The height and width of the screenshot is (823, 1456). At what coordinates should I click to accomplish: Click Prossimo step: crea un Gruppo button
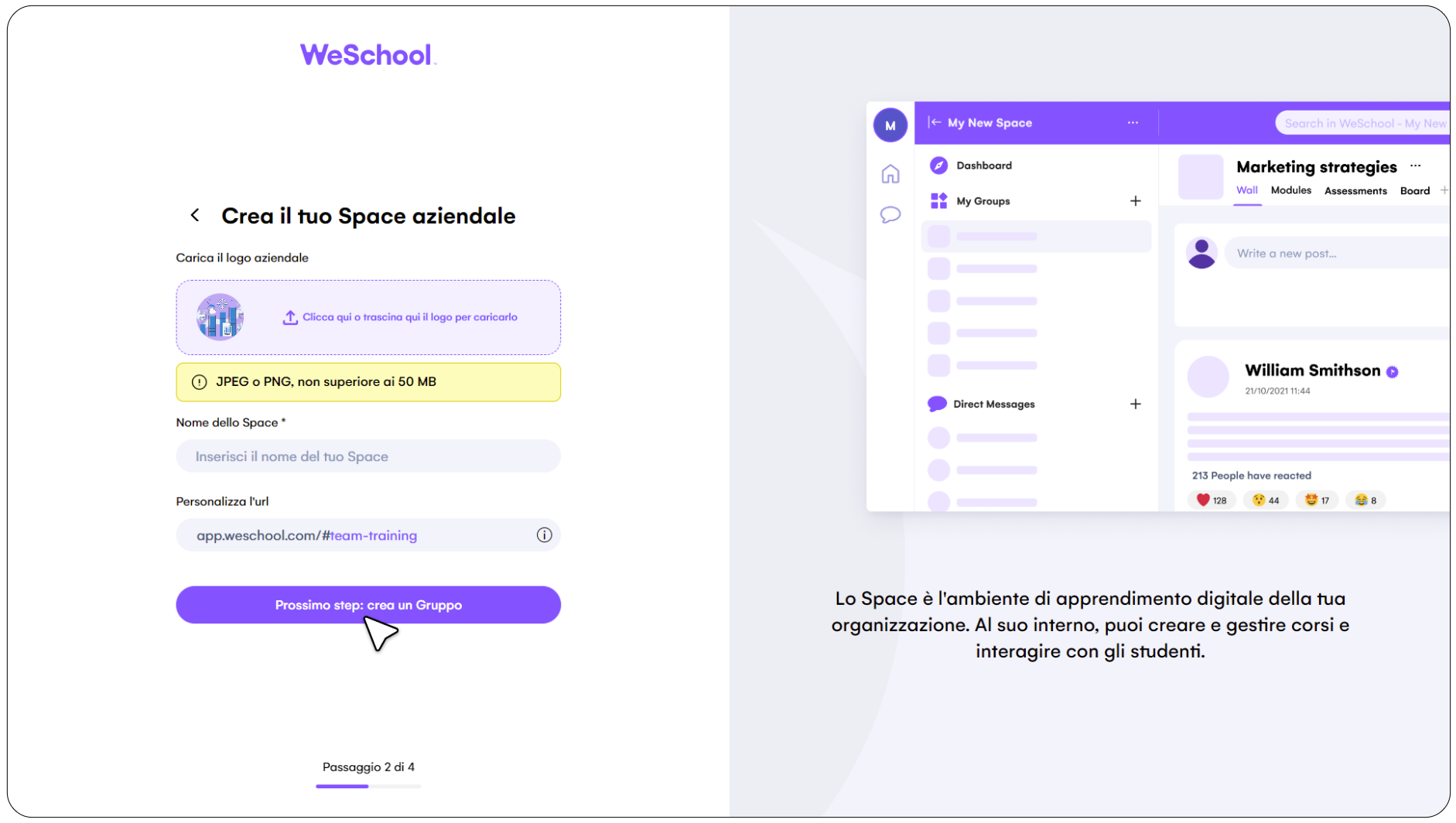(x=368, y=605)
